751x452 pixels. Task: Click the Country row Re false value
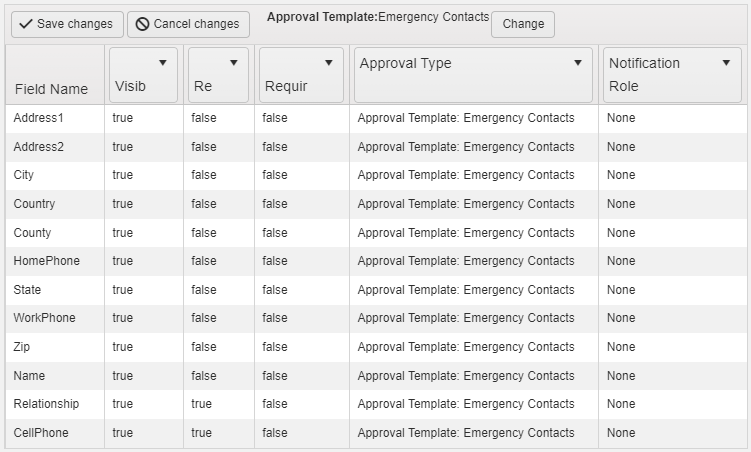[204, 203]
